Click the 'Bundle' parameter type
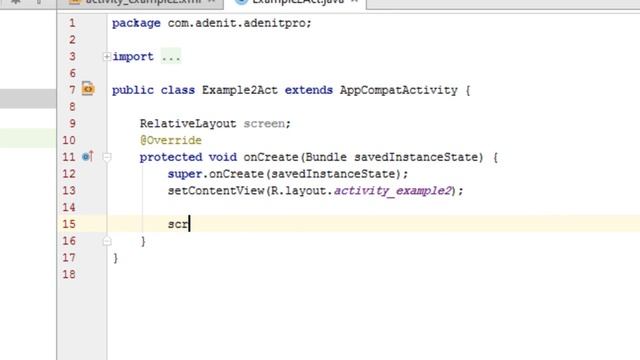Viewport: 640px width, 360px height. click(x=326, y=157)
